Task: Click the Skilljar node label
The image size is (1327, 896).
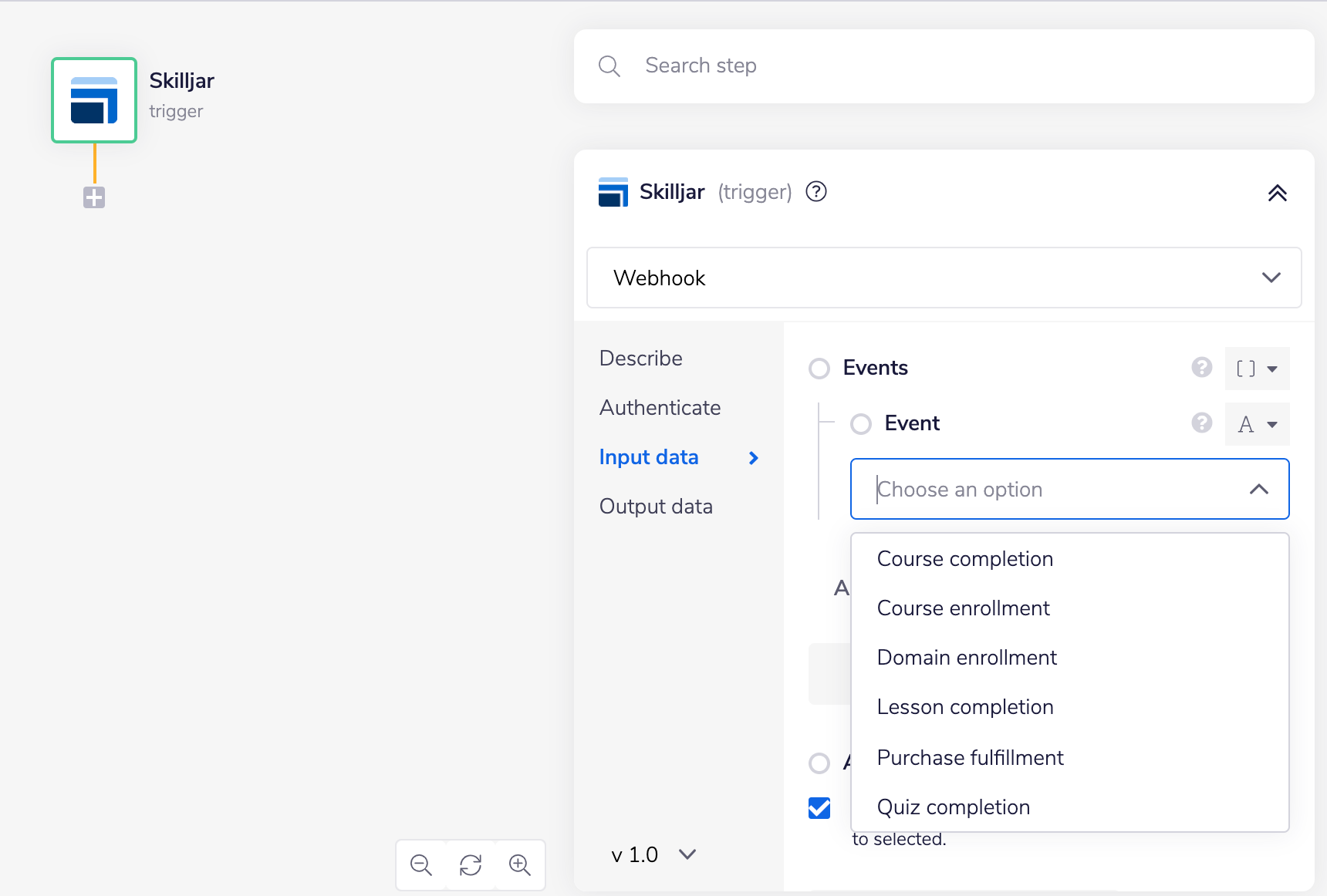Action: click(182, 80)
